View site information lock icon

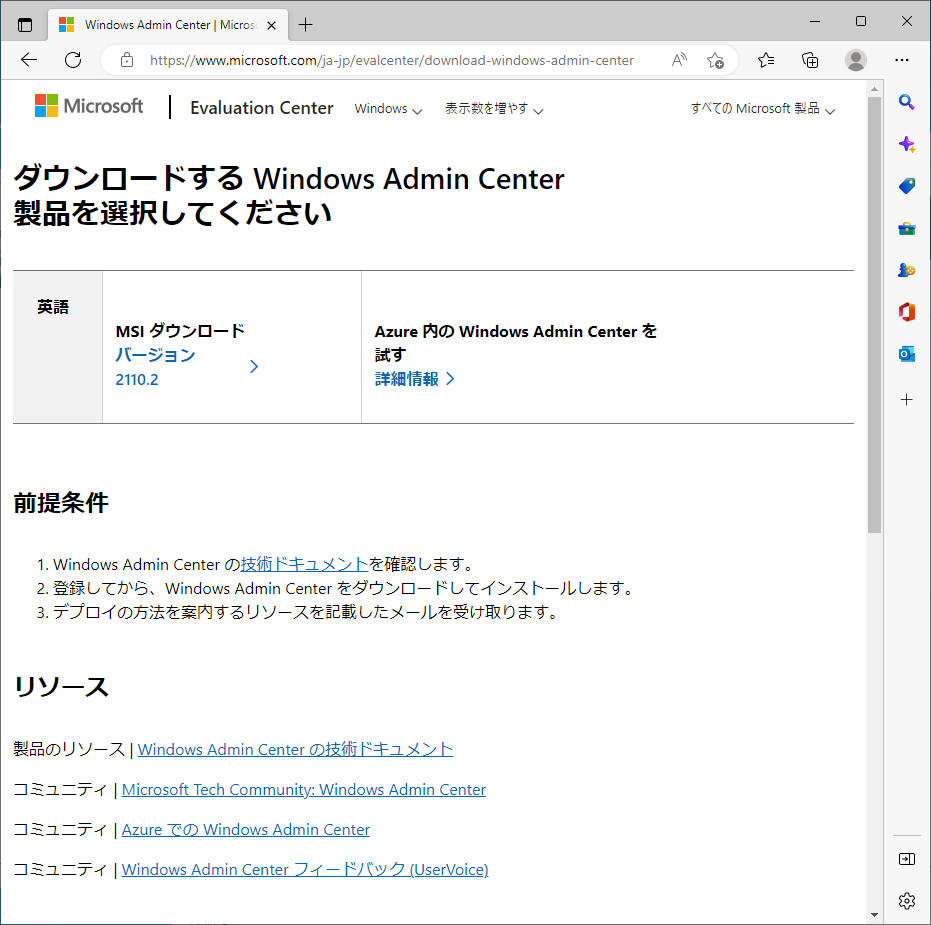(x=126, y=60)
